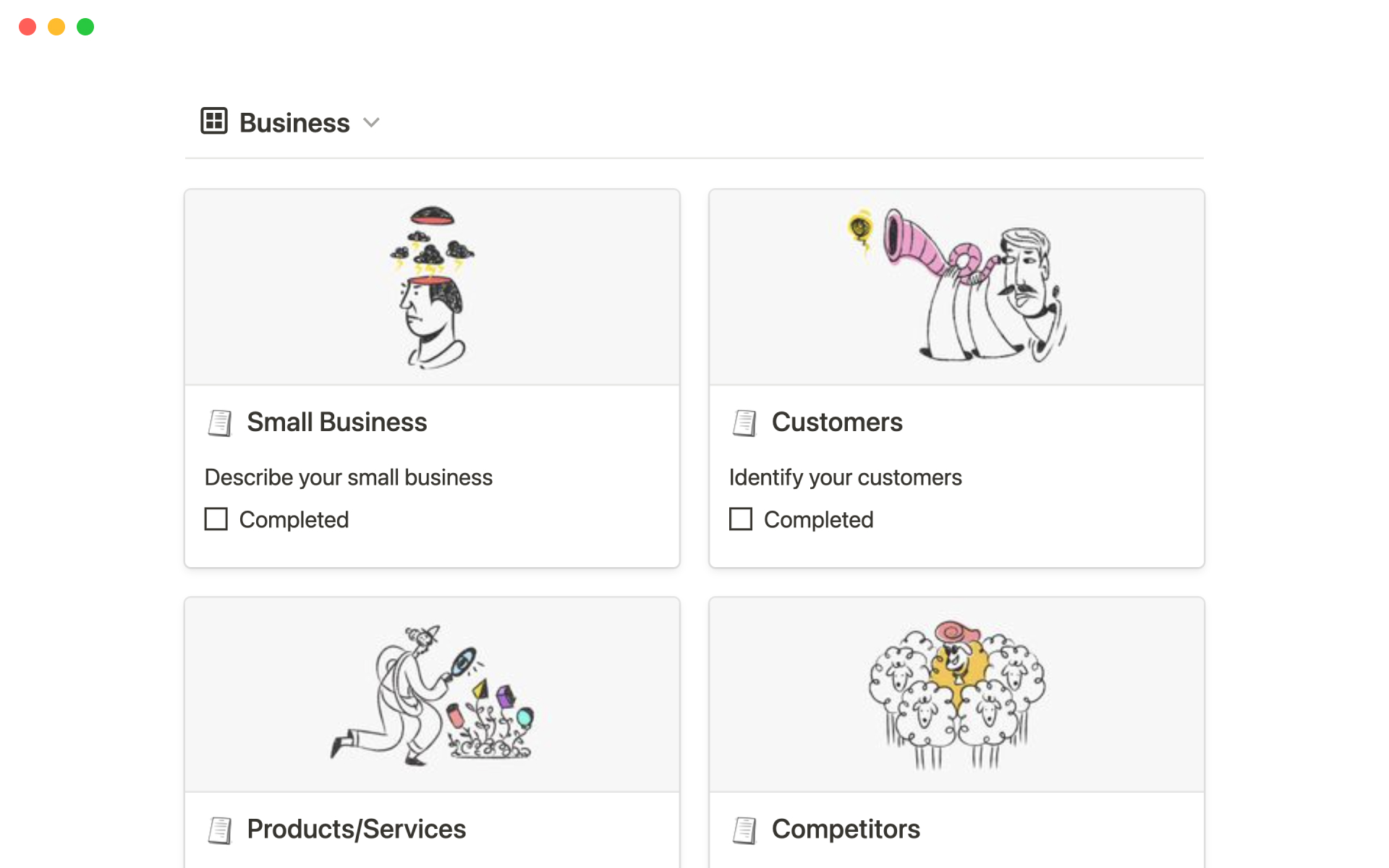Expand the Business view dropdown chevron
The image size is (1389, 868).
371,123
